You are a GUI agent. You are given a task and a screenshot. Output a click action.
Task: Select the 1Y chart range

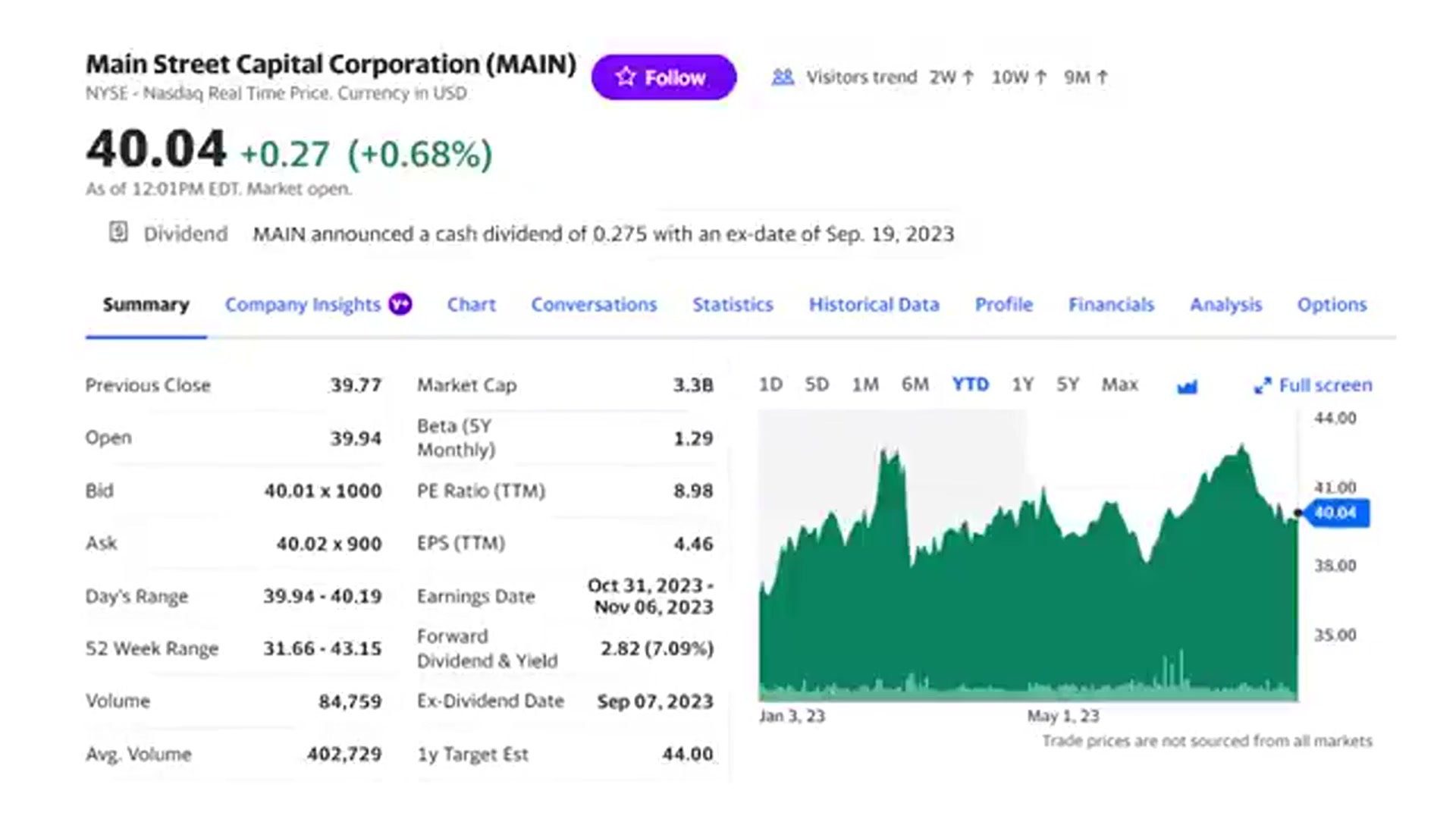pyautogui.click(x=1022, y=384)
